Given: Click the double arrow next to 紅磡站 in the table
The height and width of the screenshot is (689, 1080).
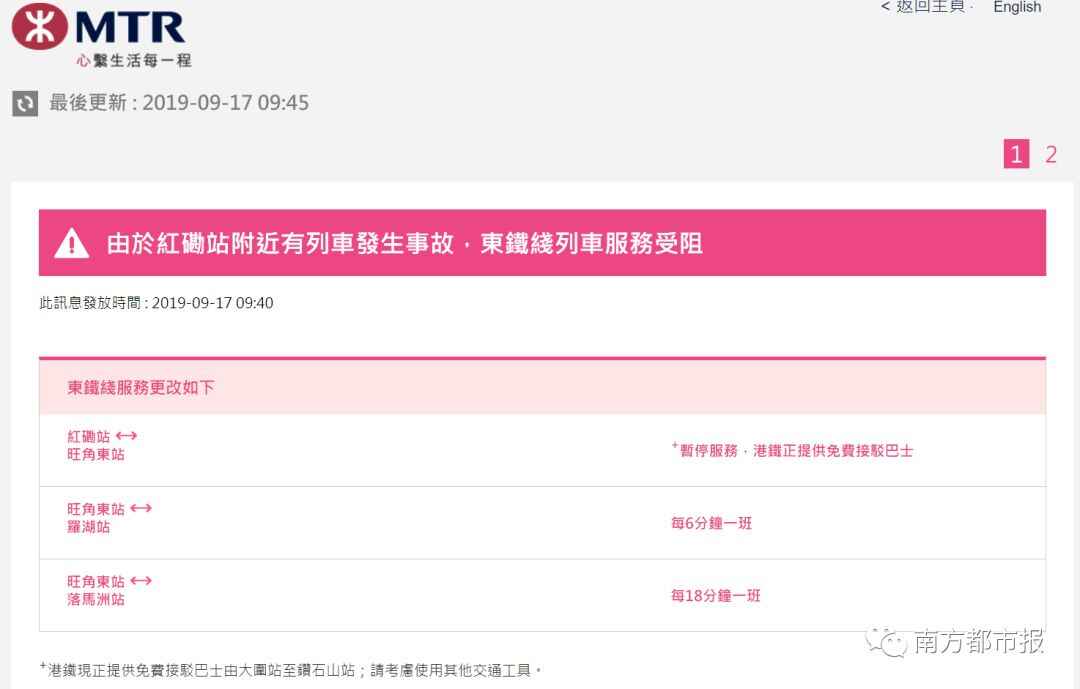Looking at the screenshot, I should tap(126, 436).
